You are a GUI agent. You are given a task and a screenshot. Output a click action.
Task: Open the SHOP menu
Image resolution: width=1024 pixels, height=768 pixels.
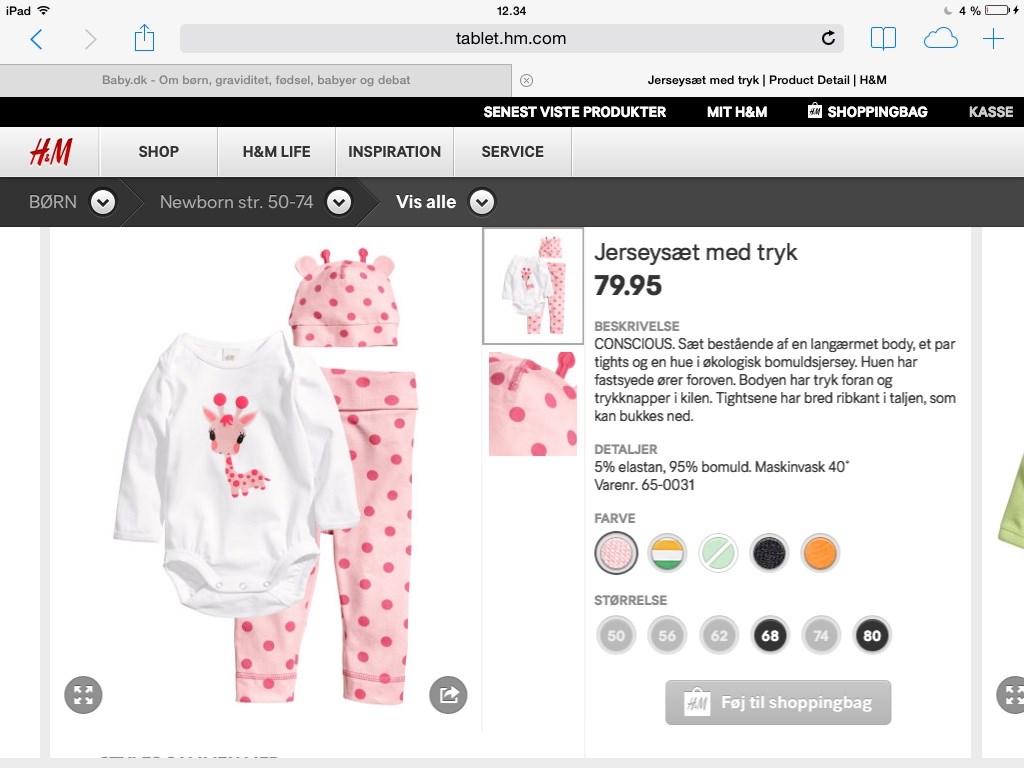159,152
